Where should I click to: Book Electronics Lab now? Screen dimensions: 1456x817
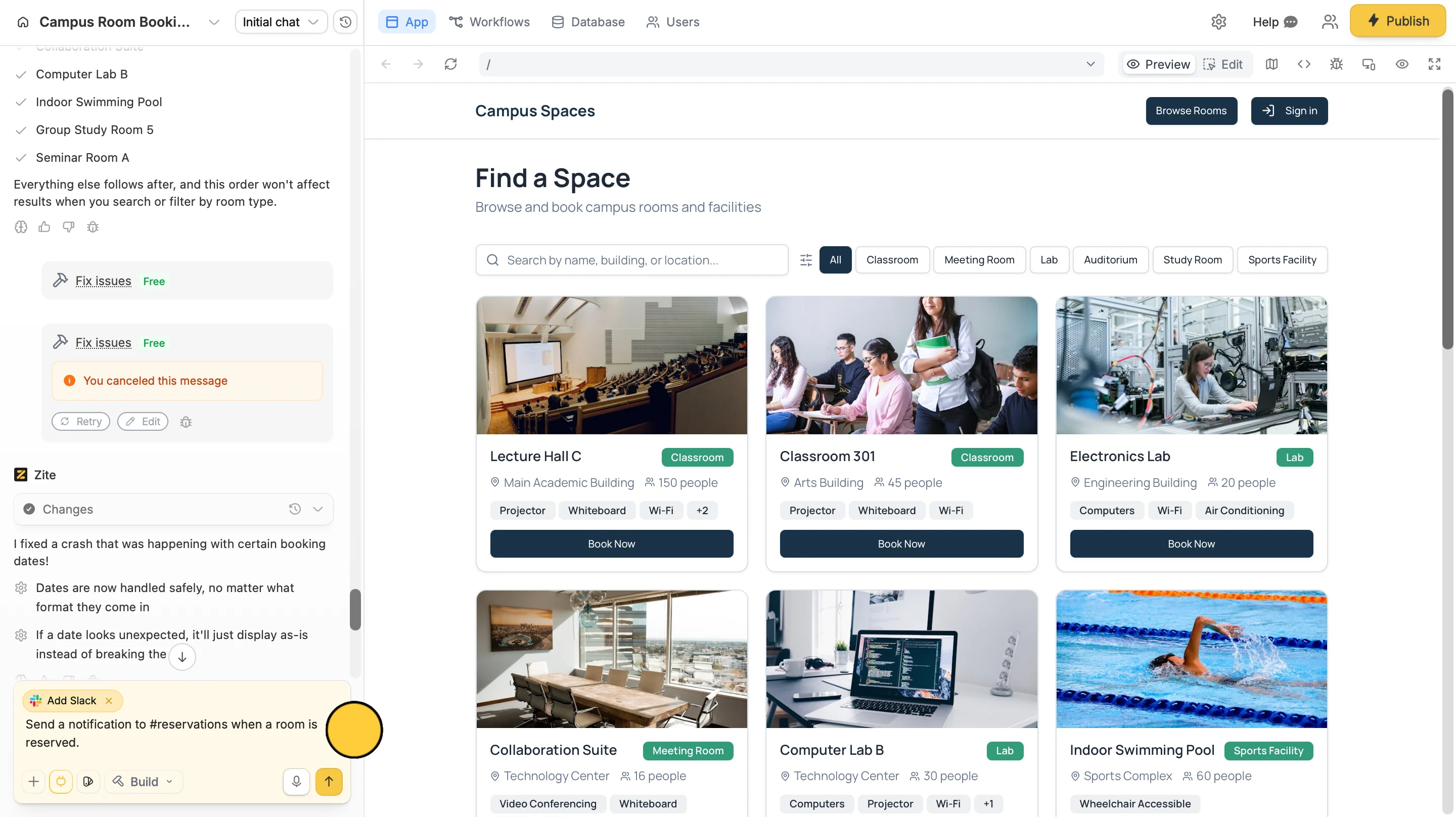[1192, 544]
